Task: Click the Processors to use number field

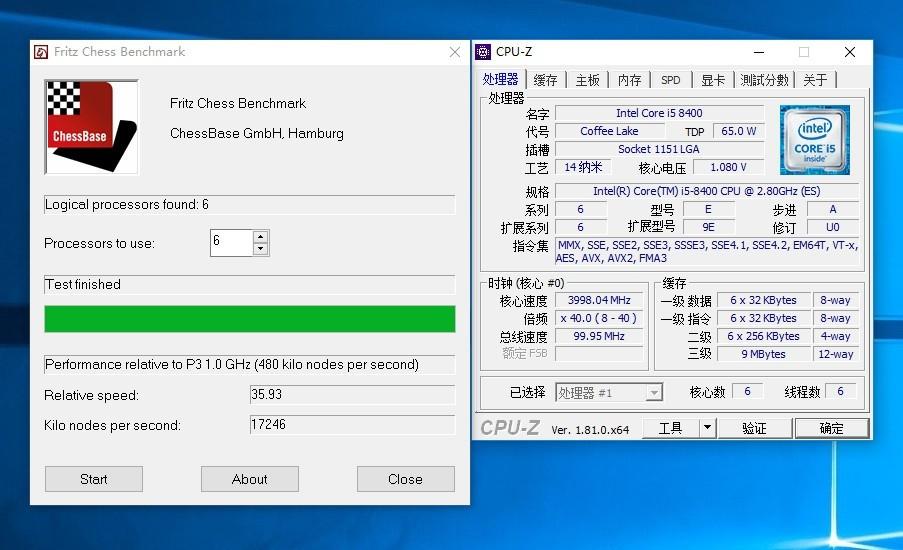Action: click(x=232, y=242)
